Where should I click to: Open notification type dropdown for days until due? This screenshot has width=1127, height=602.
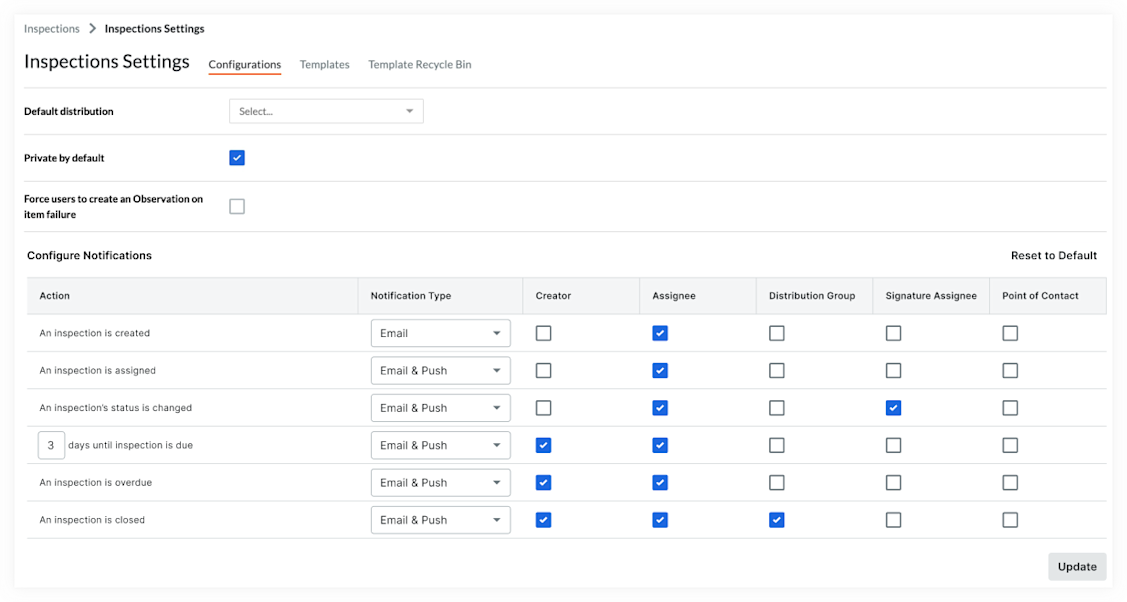(441, 445)
